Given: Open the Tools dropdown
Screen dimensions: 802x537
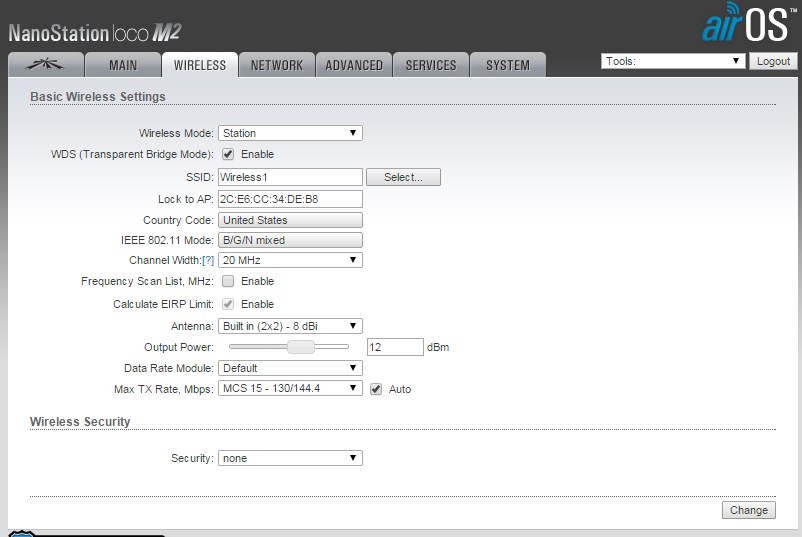Looking at the screenshot, I should 673,61.
